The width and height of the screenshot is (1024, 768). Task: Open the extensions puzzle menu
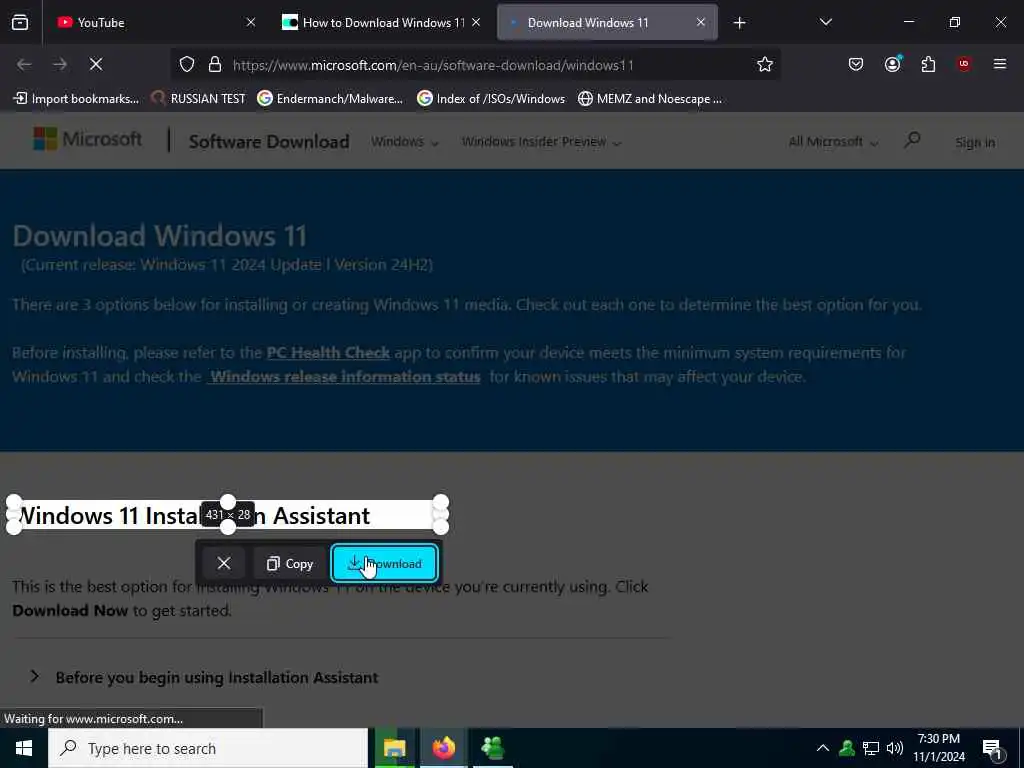928,64
